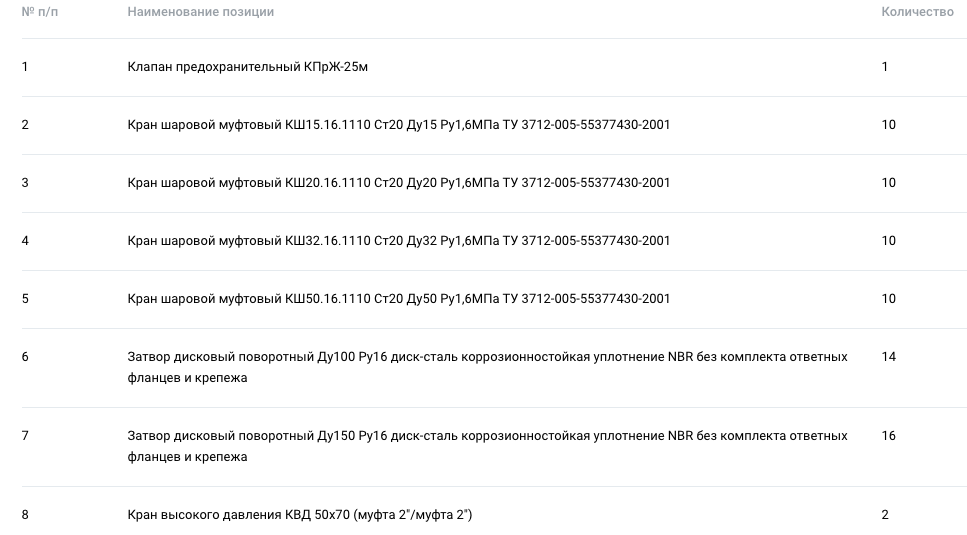
Task: Select the row for КШ20.16.1110 ball valve
Action: click(x=494, y=183)
